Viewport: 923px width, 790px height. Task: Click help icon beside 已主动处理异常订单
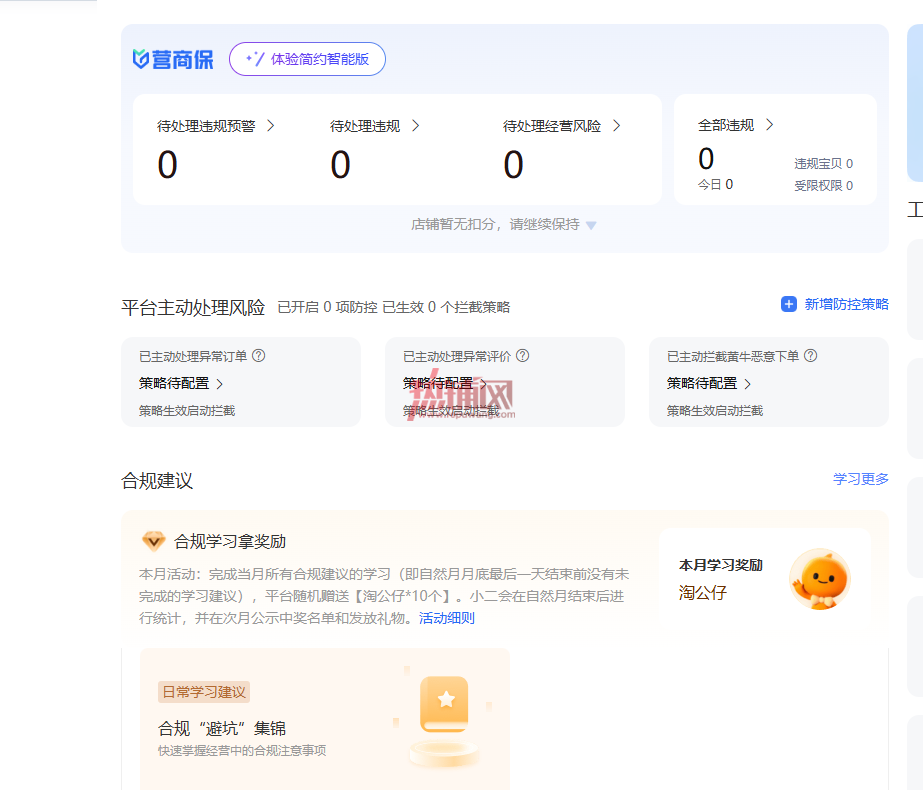click(x=258, y=356)
